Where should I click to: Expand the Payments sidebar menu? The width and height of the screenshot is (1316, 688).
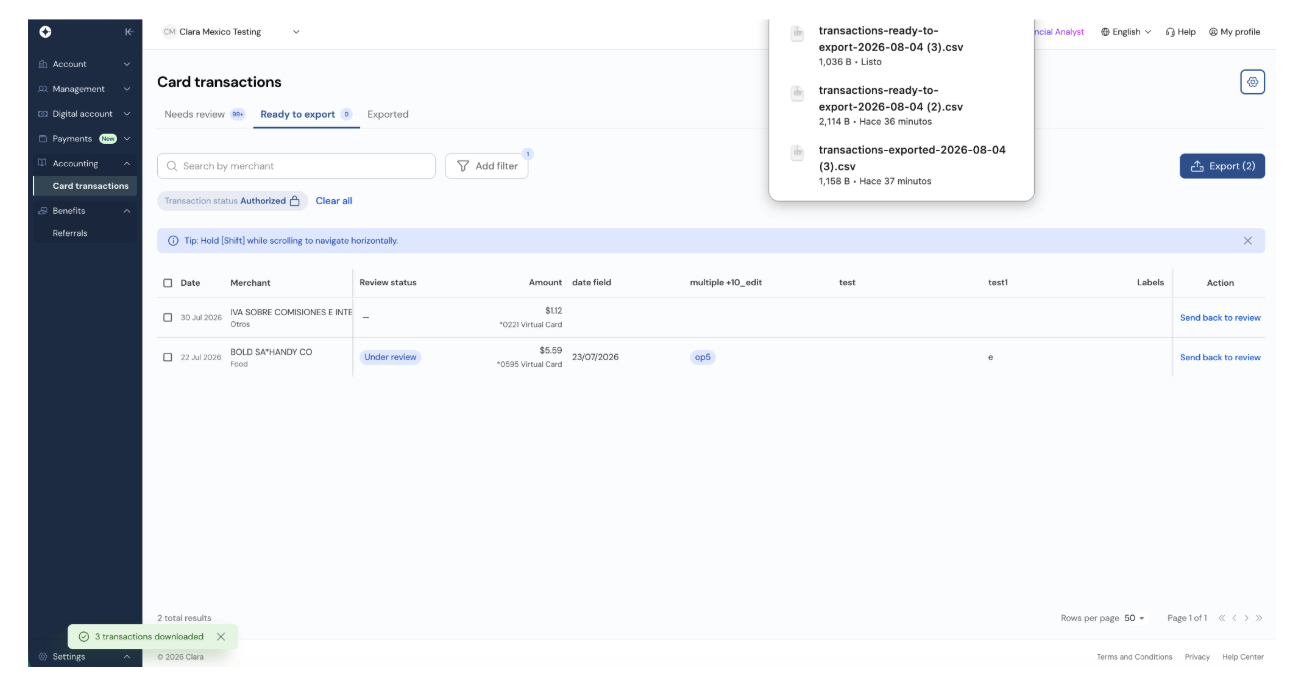85,139
